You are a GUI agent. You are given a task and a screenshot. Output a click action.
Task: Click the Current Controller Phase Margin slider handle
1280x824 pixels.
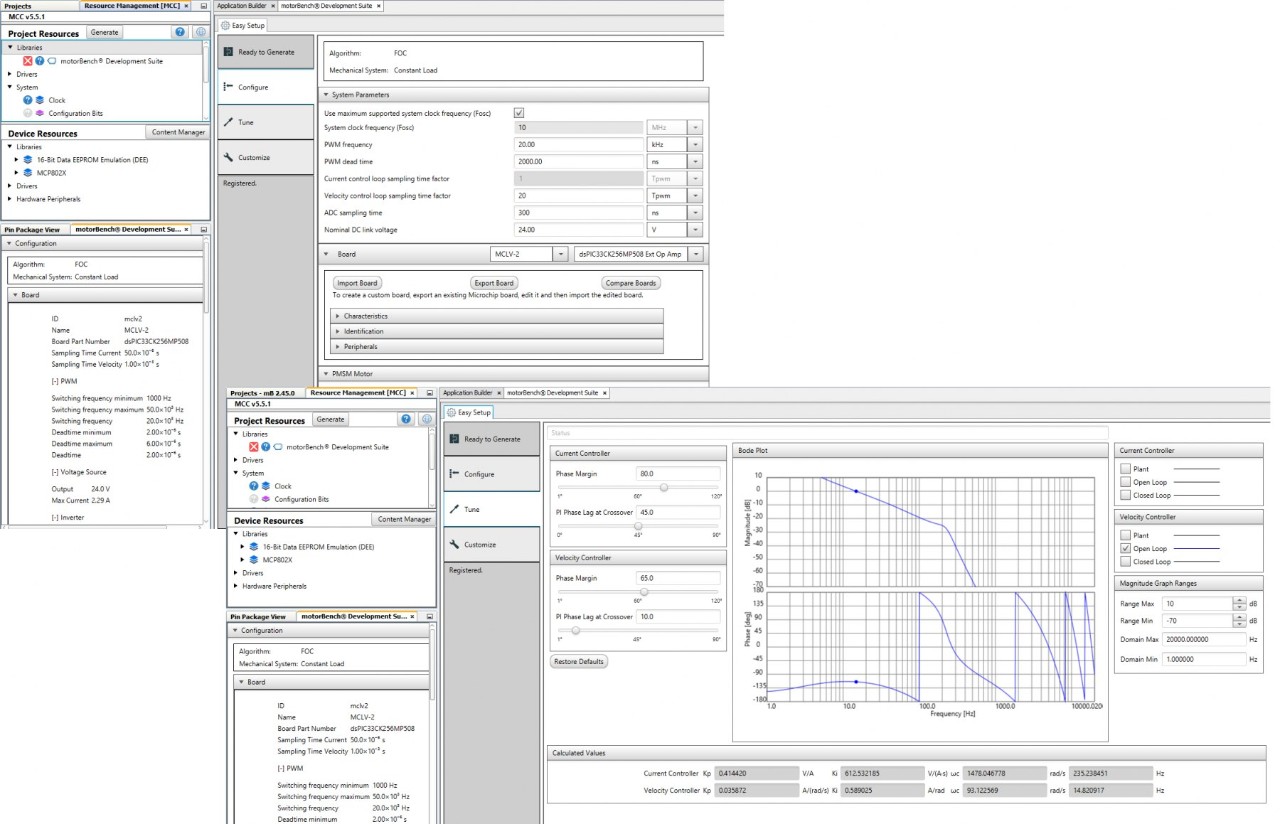click(x=664, y=487)
